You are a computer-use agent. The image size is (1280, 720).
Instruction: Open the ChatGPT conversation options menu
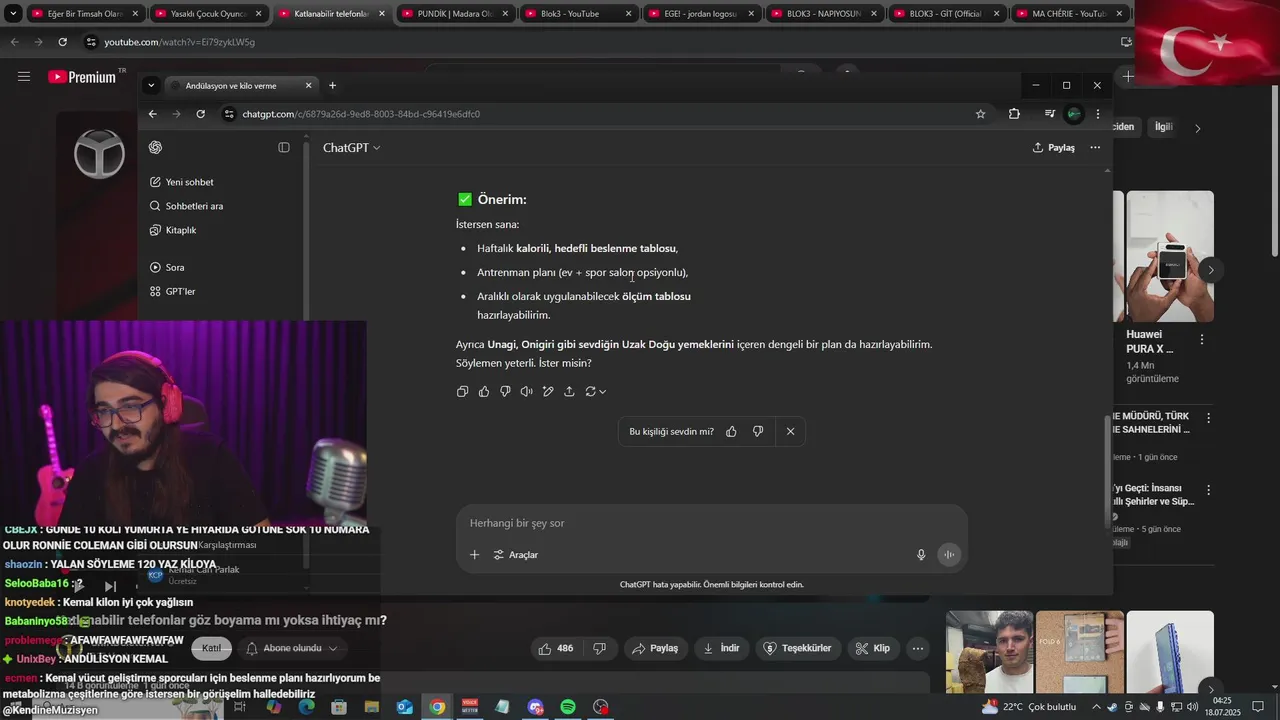pos(1095,147)
